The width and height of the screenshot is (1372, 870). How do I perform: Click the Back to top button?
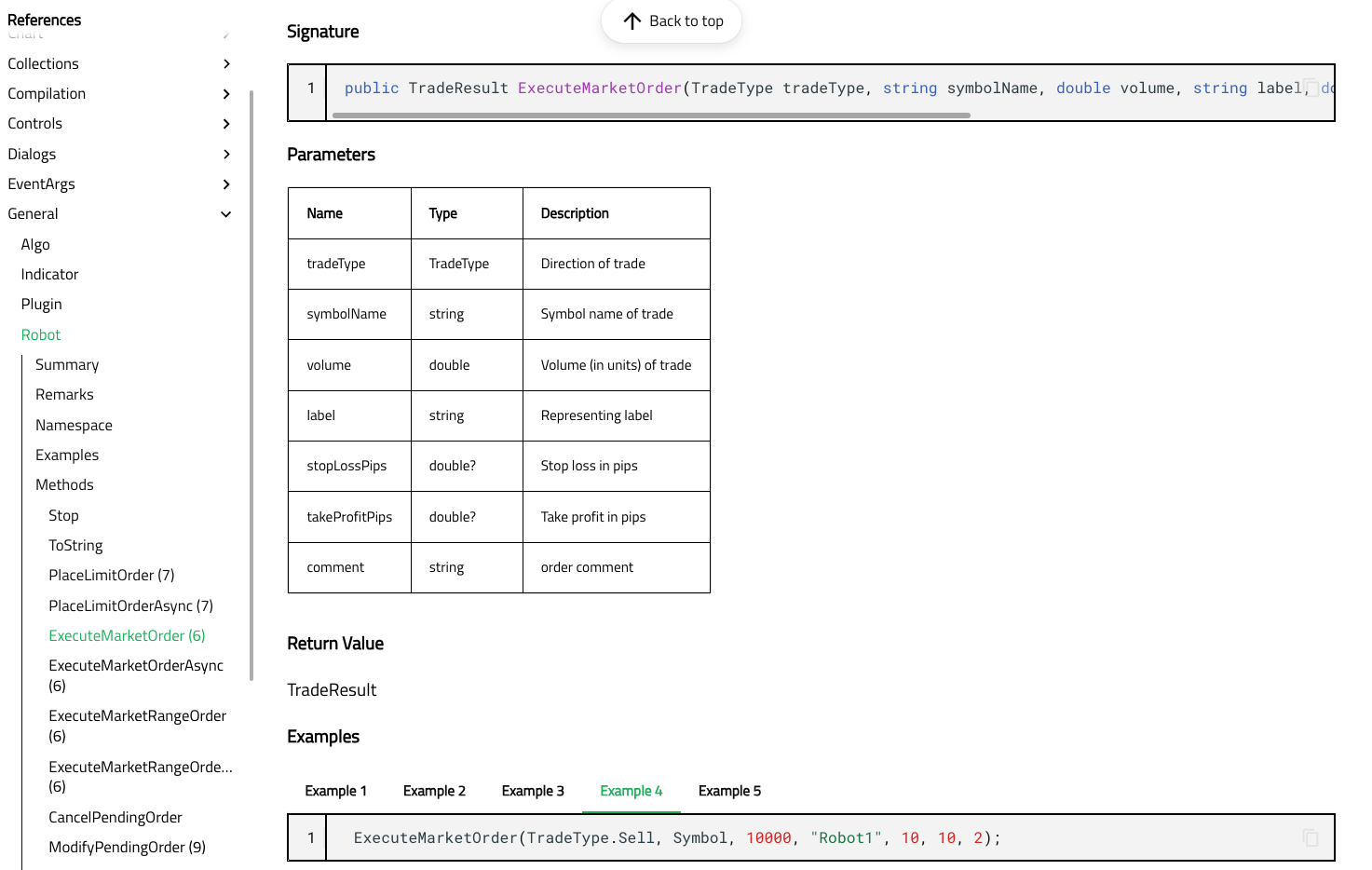point(672,20)
